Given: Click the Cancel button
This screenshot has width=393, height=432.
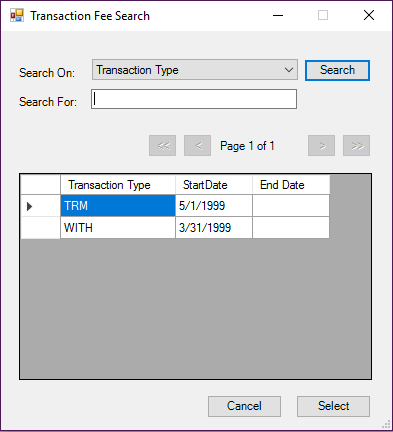Looking at the screenshot, I should pos(244,406).
